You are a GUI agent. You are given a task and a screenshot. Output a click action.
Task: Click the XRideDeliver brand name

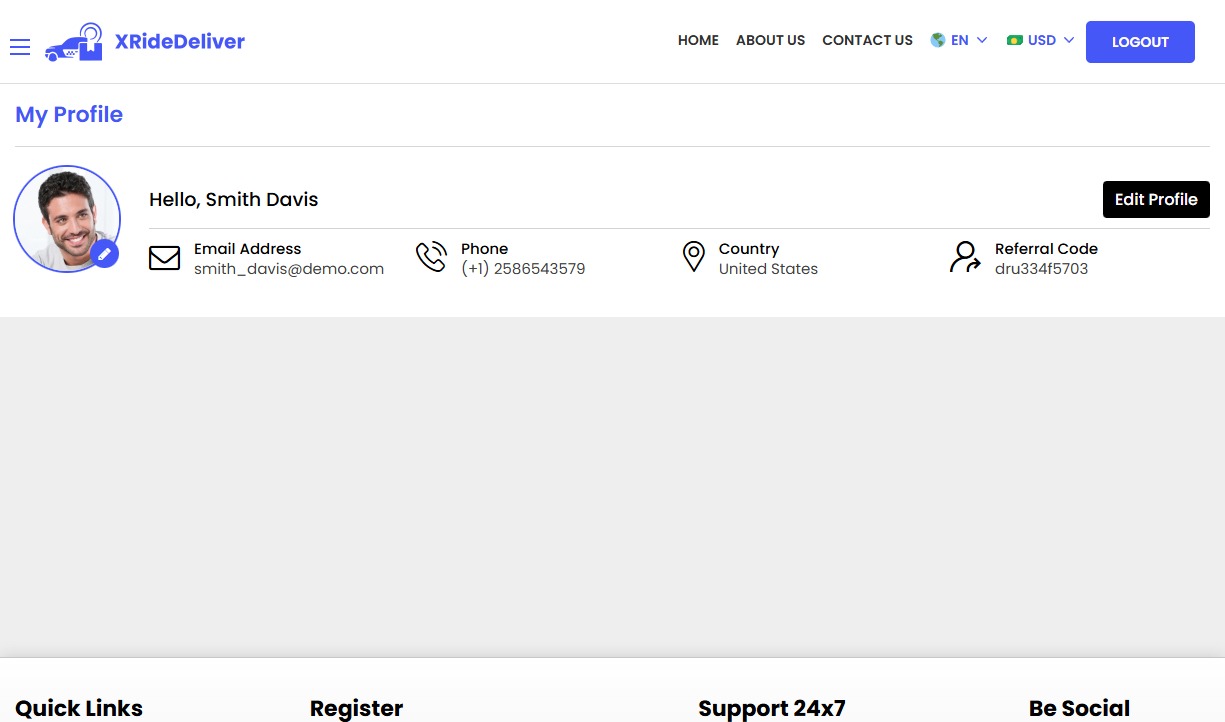[180, 41]
